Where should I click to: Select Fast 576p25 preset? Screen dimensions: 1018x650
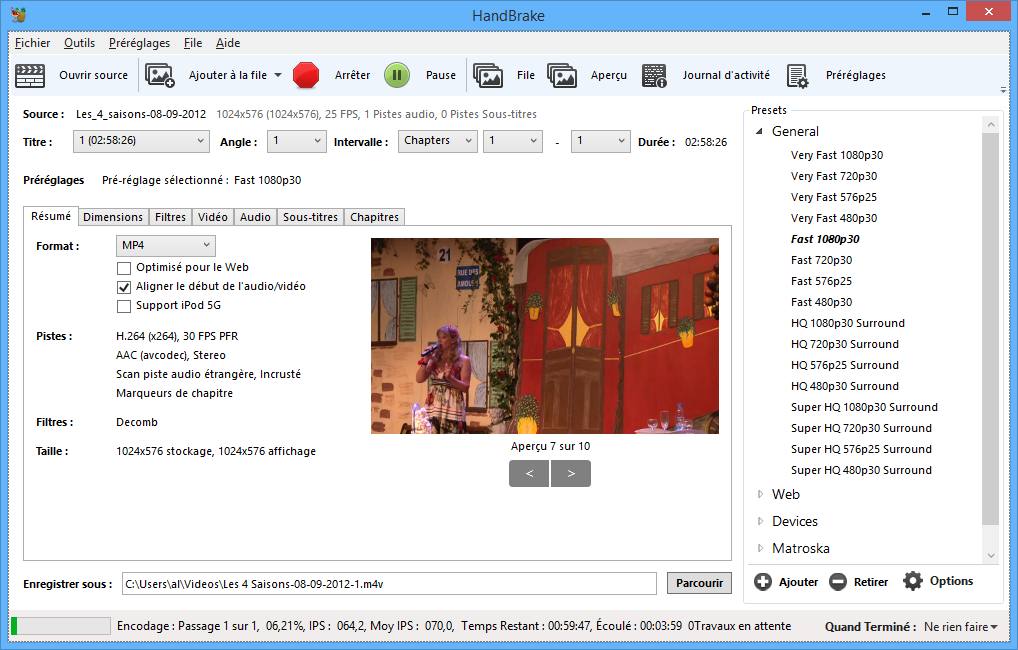point(821,281)
